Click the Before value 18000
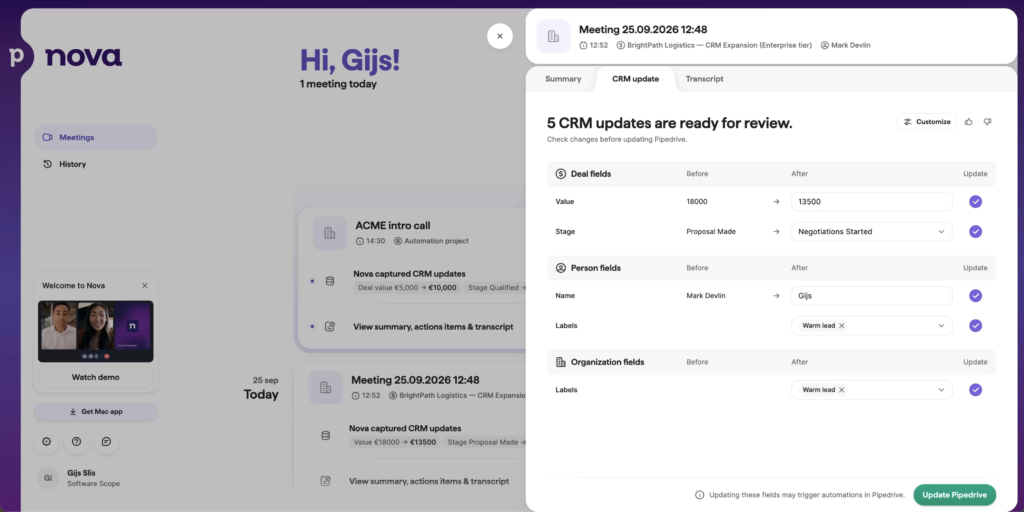The image size is (1024, 512). click(x=696, y=202)
